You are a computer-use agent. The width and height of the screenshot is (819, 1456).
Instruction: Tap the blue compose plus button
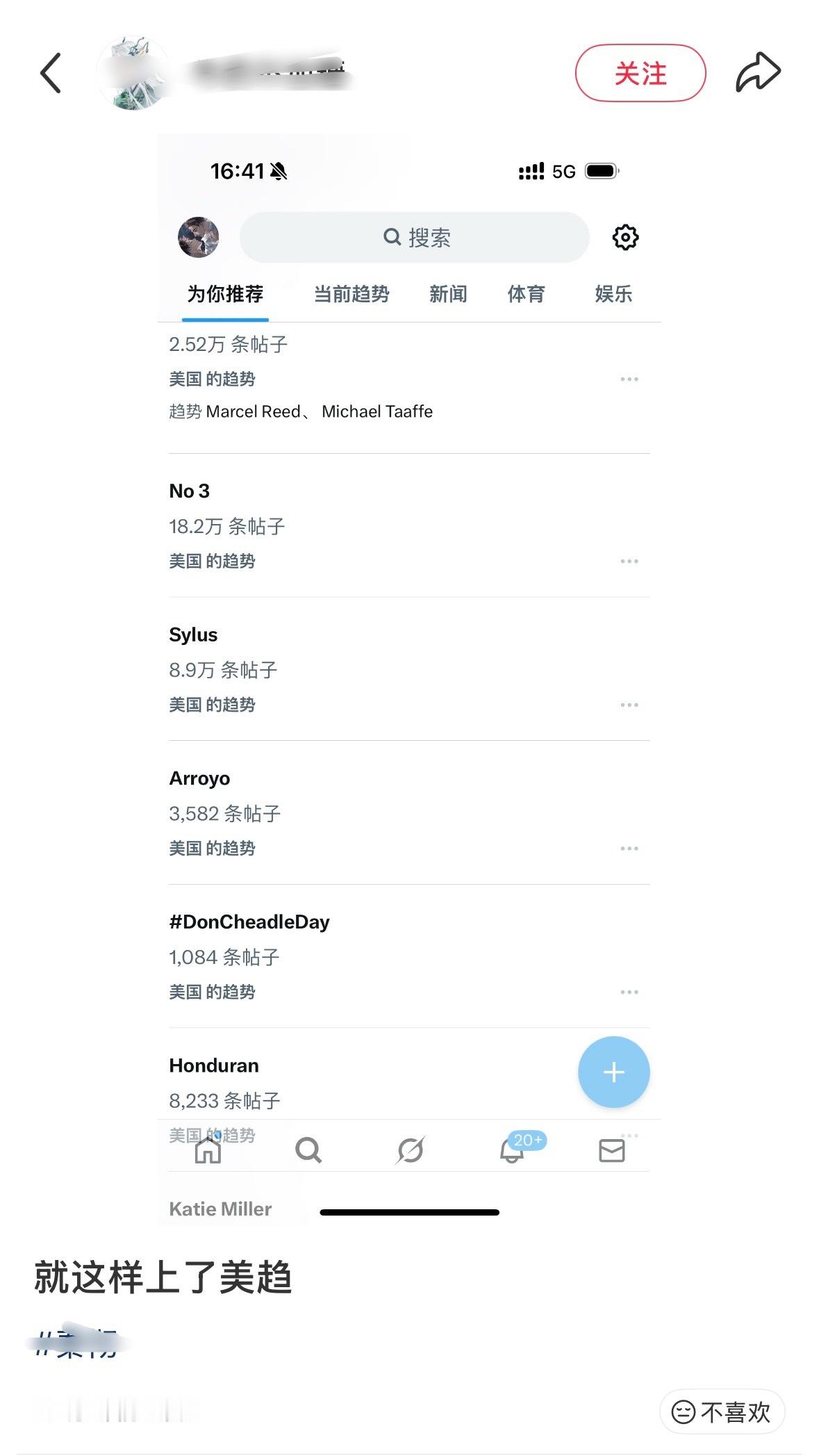(613, 1072)
